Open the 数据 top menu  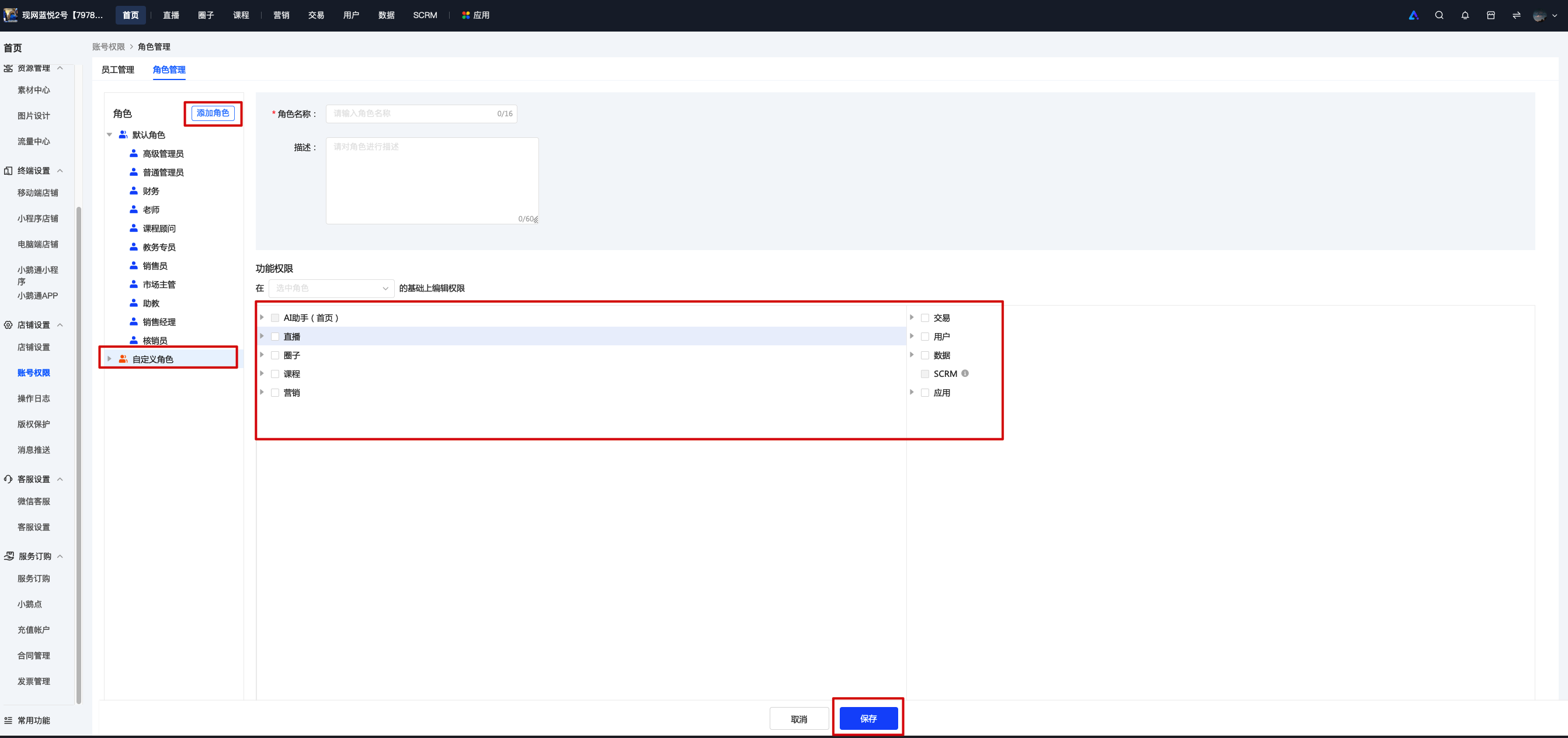click(386, 15)
